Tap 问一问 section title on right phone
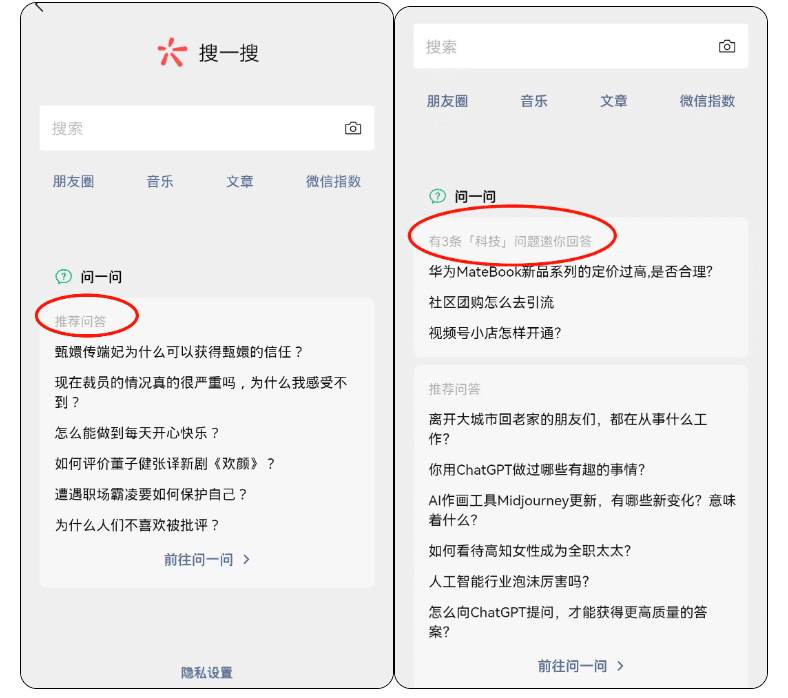Viewport: 788px width, 698px height. tap(475, 196)
